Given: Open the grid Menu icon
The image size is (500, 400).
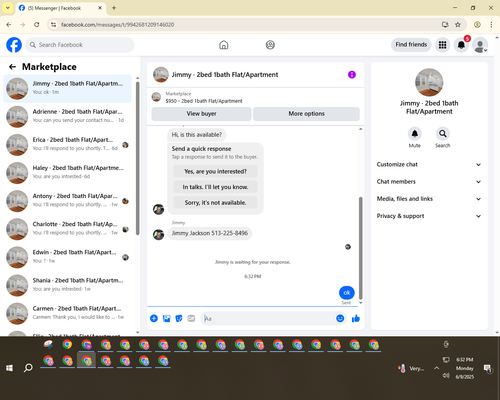Looking at the screenshot, I should point(442,45).
